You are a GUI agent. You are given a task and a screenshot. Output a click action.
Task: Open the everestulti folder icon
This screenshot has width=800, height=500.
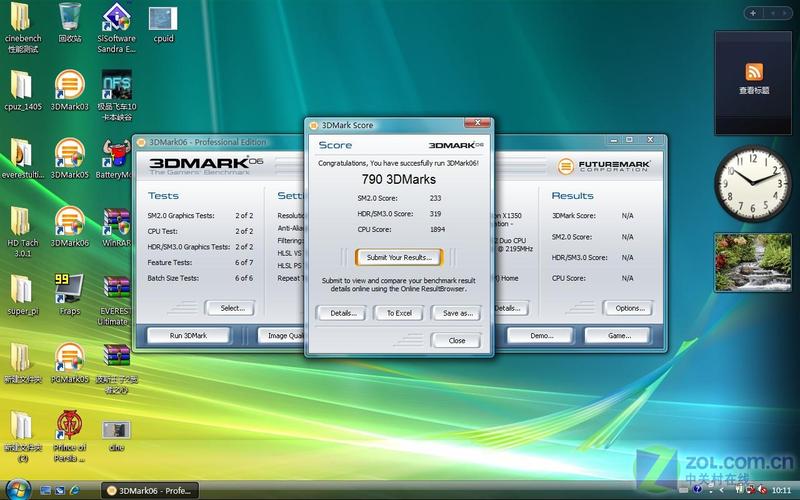[21, 153]
